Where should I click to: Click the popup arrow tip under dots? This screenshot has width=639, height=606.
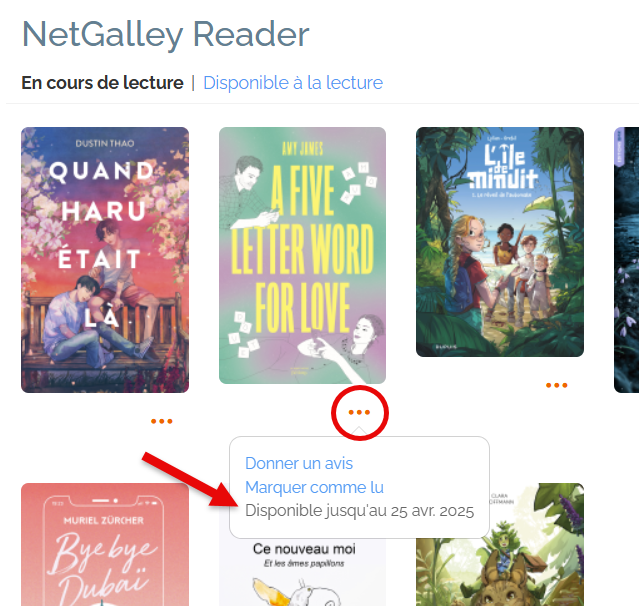click(x=359, y=431)
